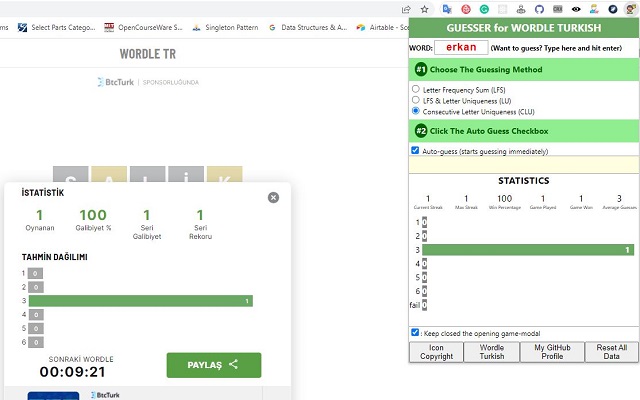The height and width of the screenshot is (400, 640).
Task: Click the #1 badge in Choose Guessing Method
Action: (x=421, y=69)
